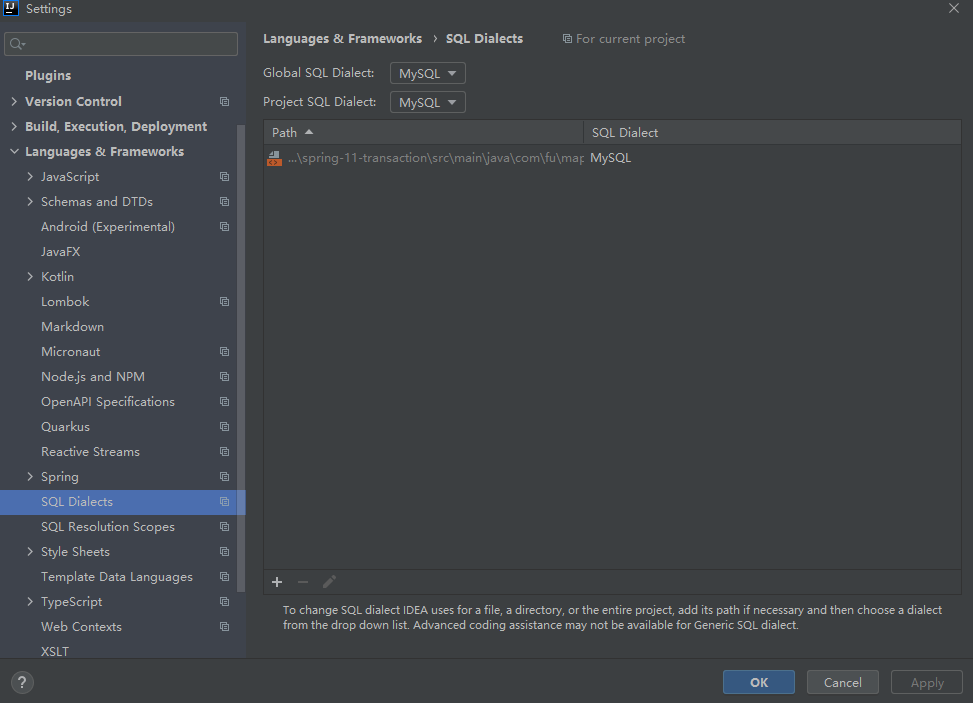The image size is (973, 703).
Task: Click project-level icon beside Lombok
Action: (225, 302)
